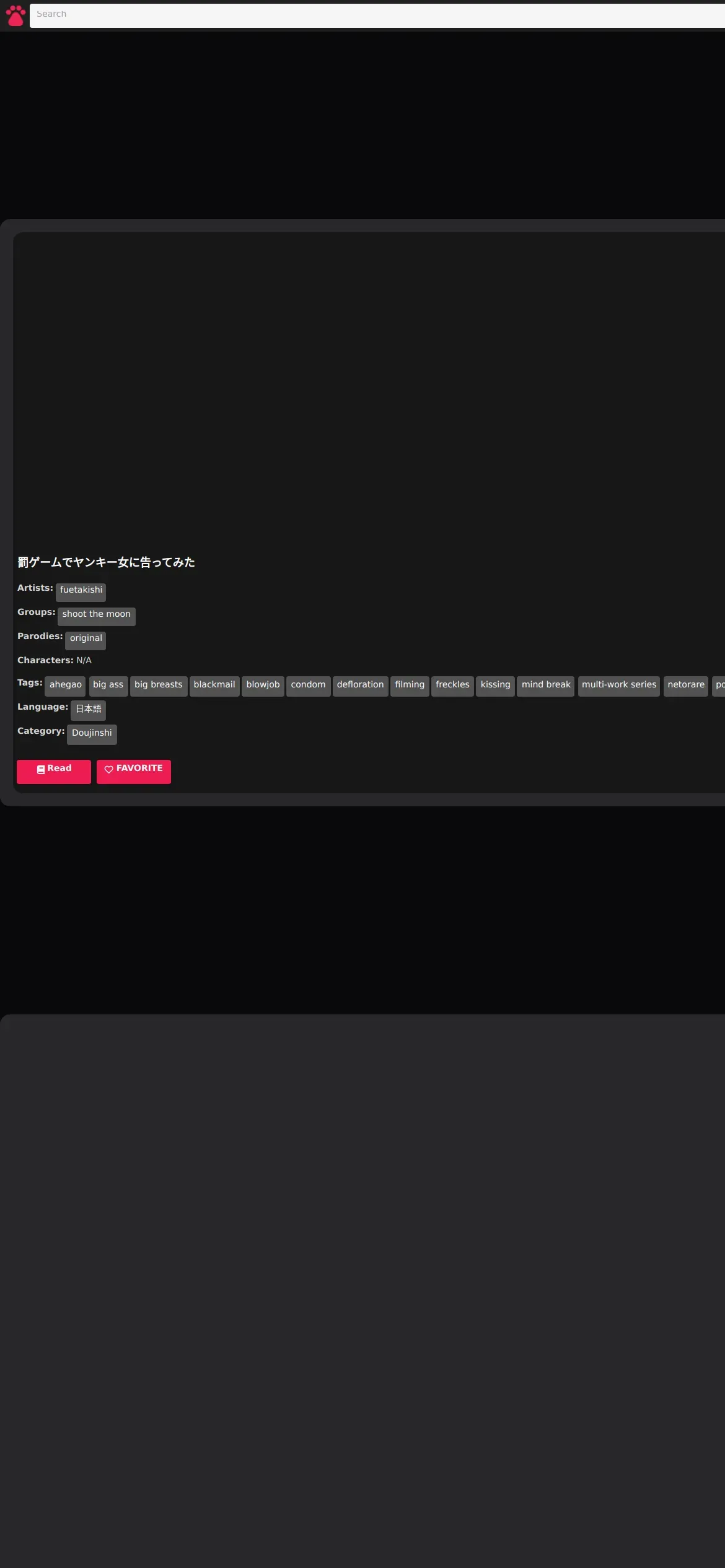Add to favorites with heart FAVORITE button
This screenshot has width=725, height=1568.
coord(134,772)
